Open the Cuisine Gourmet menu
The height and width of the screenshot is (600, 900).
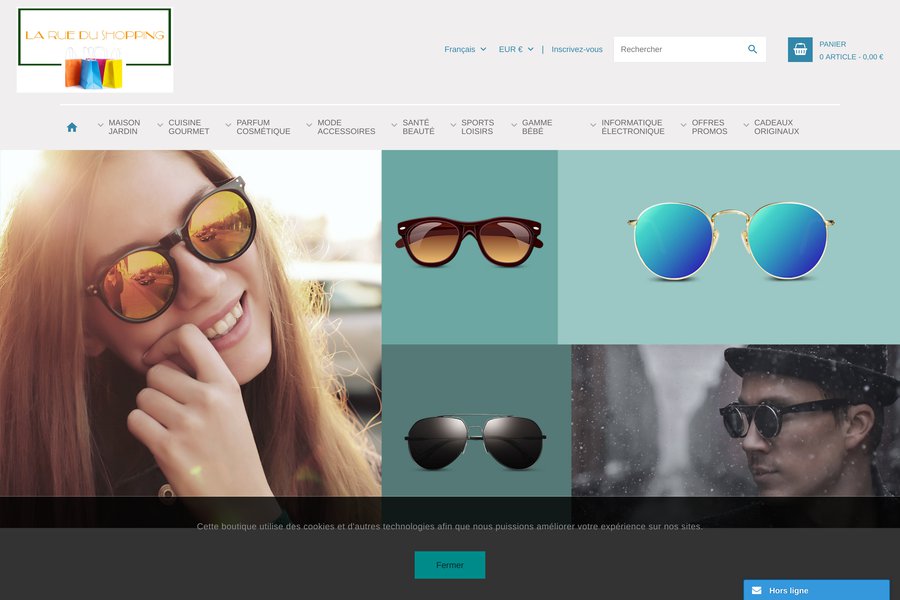point(188,127)
